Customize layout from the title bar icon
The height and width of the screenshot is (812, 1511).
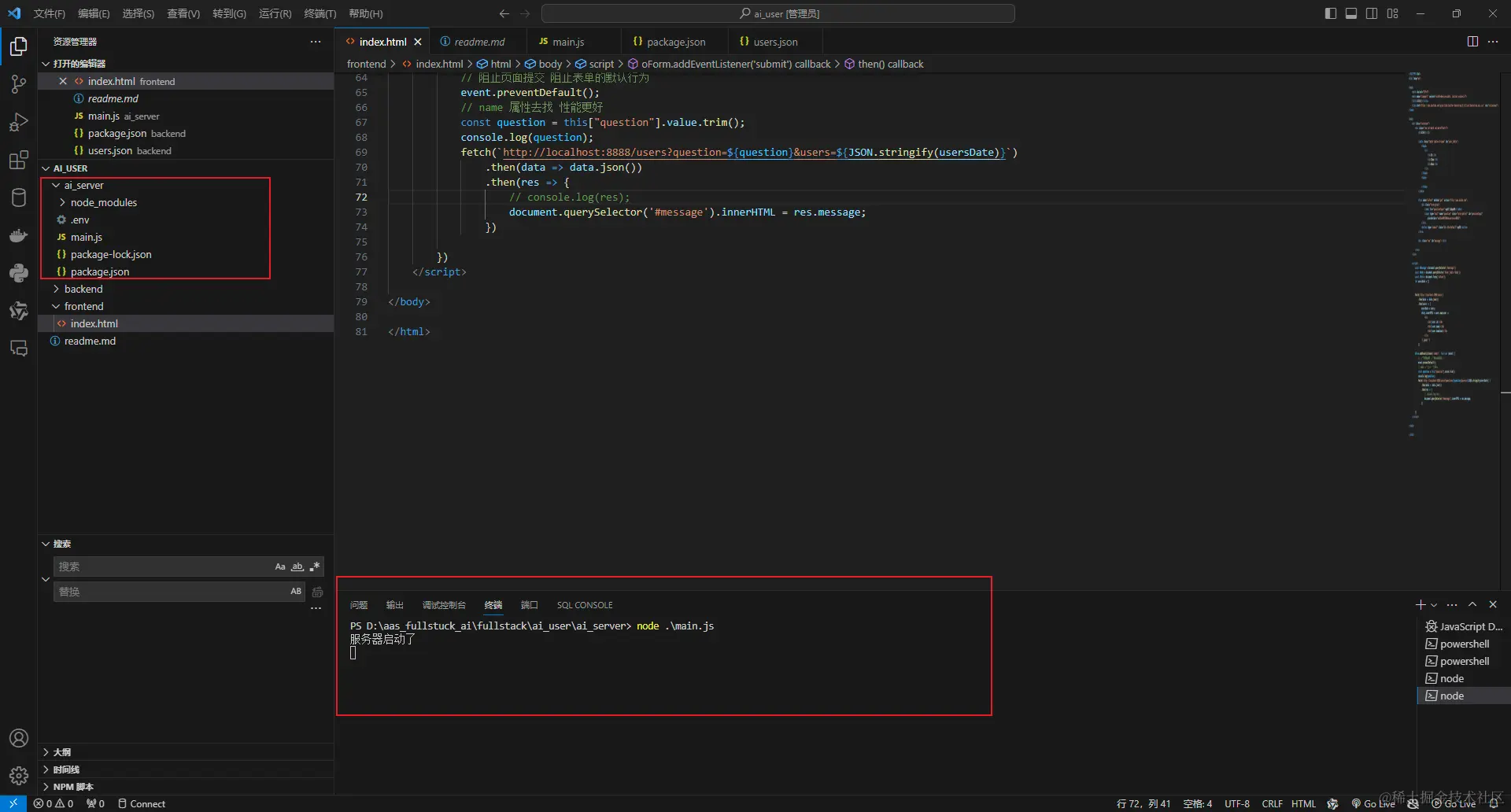pyautogui.click(x=1393, y=13)
